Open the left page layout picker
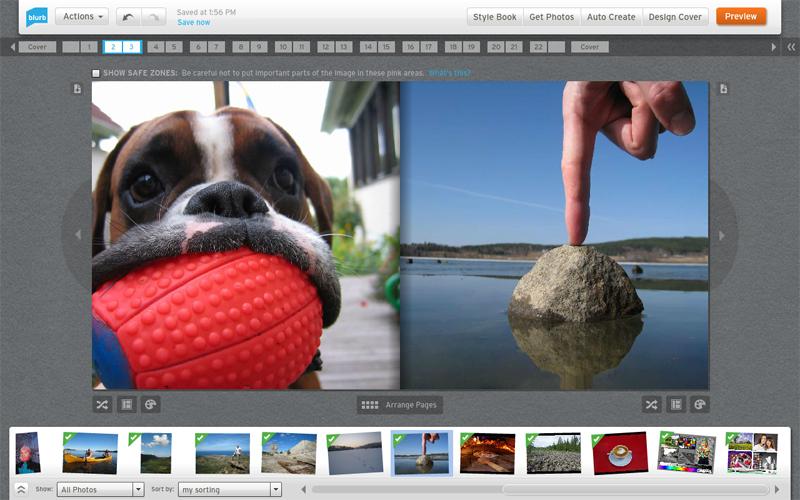Image resolution: width=800 pixels, height=500 pixels. tap(127, 405)
